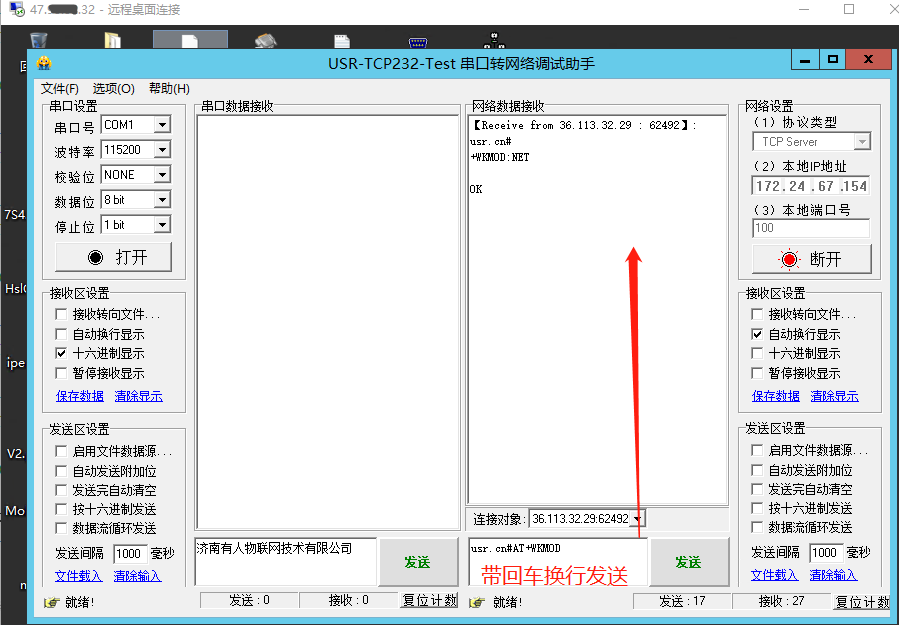Expand the 连接对象 client dropdown
The height and width of the screenshot is (625, 899).
[637, 519]
